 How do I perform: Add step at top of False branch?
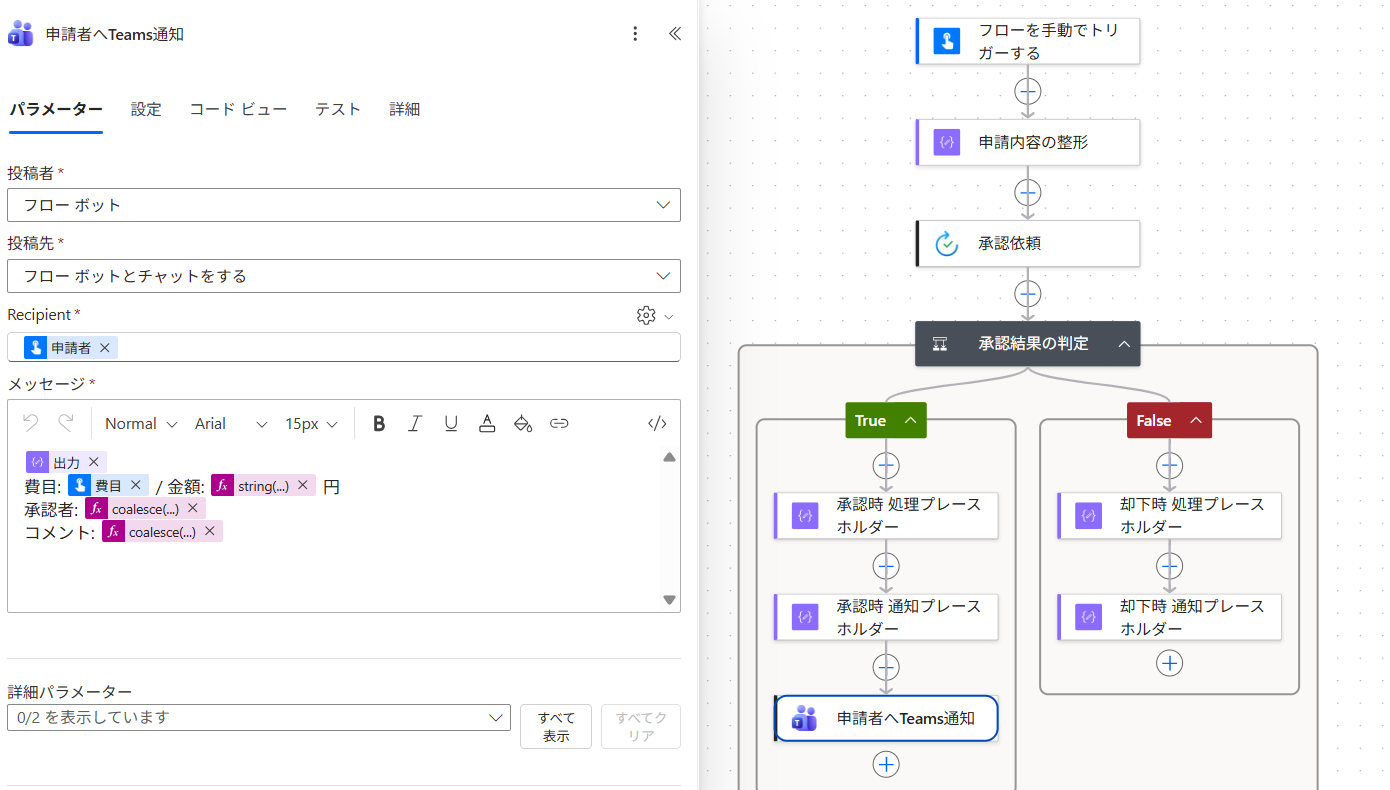[1170, 465]
